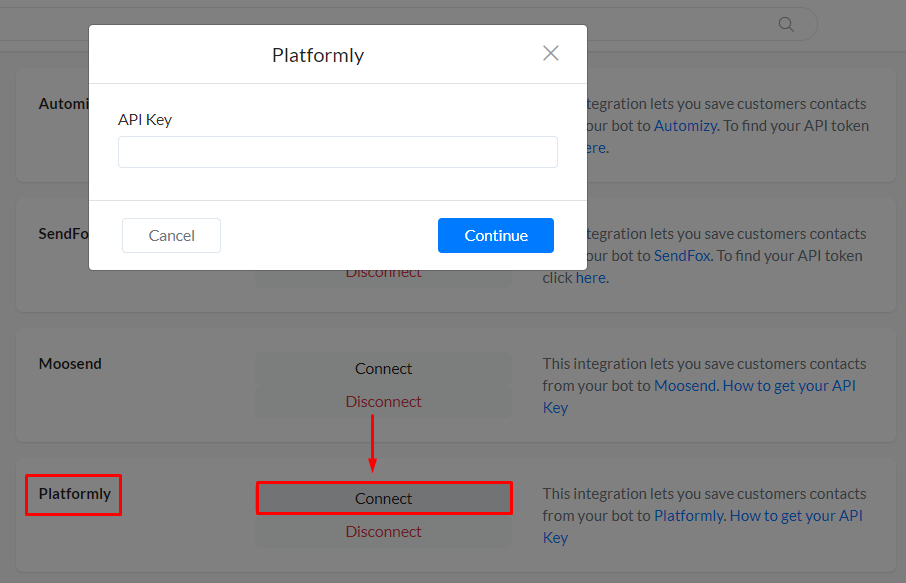Click the Platformly Connect button

[x=383, y=499]
